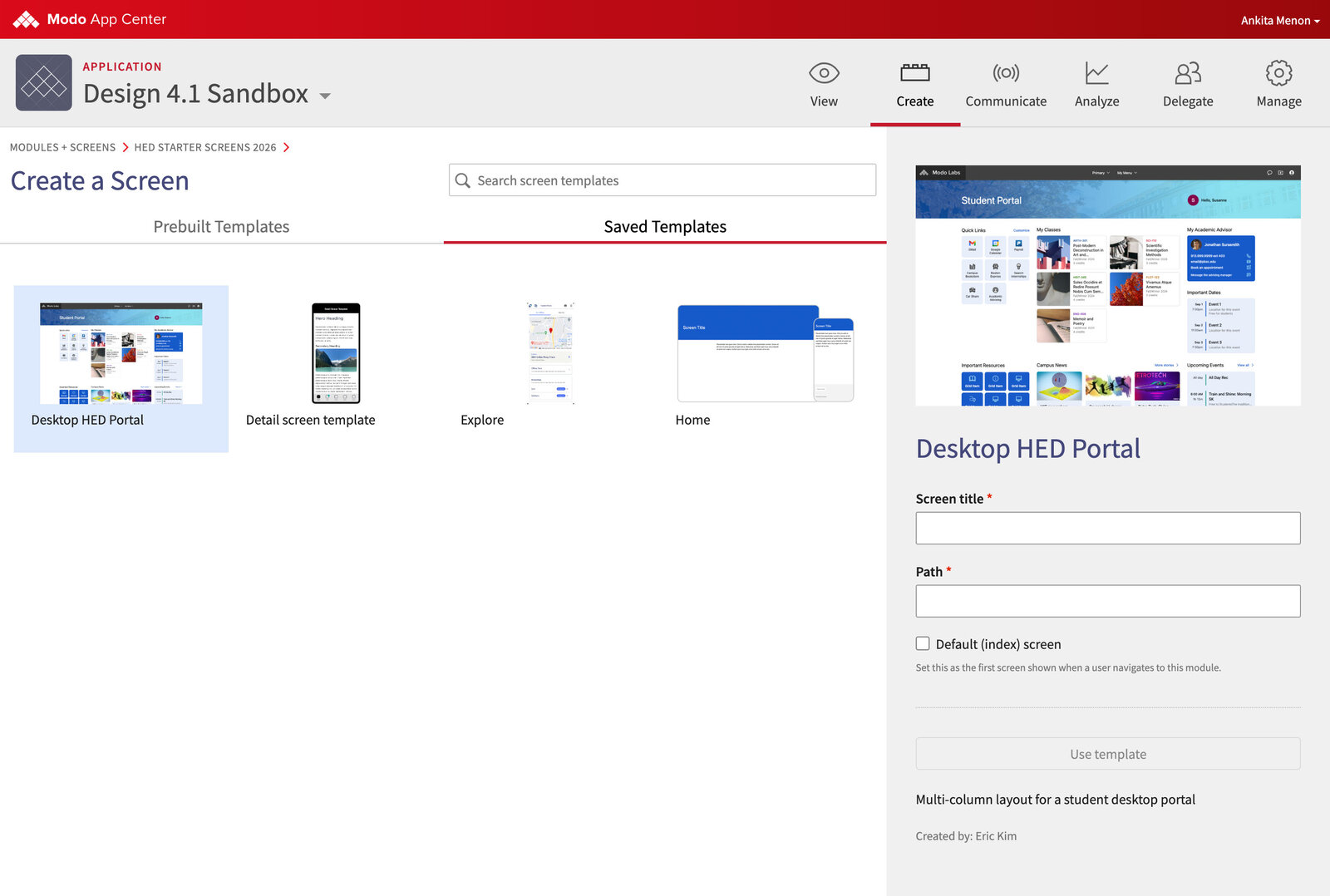Focus the Screen title input field
The width and height of the screenshot is (1330, 896).
coord(1108,528)
